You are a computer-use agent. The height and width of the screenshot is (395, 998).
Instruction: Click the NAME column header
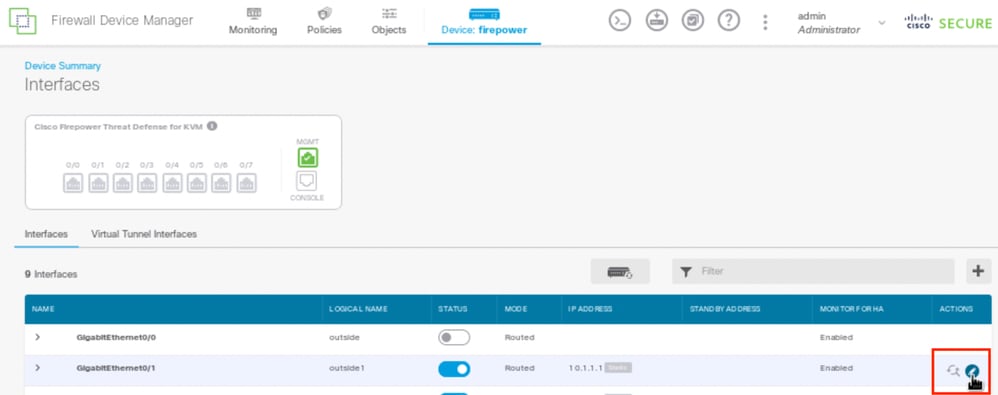[43, 309]
